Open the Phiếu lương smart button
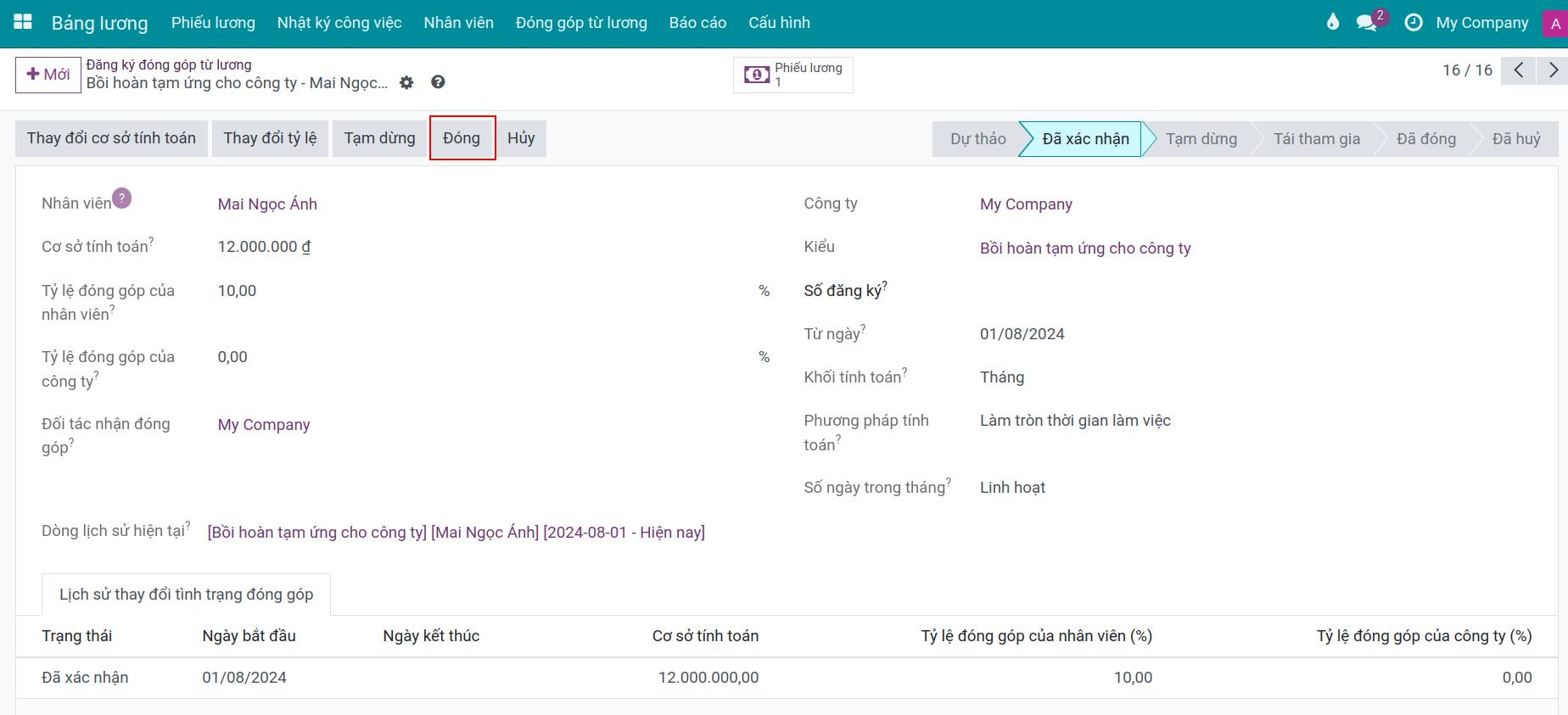This screenshot has width=1568, height=715. click(x=793, y=75)
